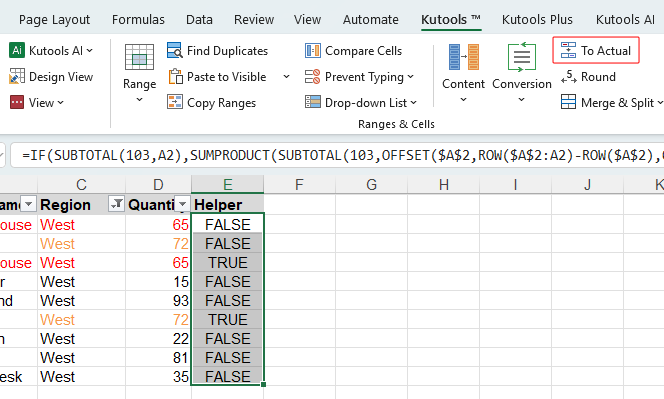
Task: Open the Page Layout tab
Action: coord(54,19)
